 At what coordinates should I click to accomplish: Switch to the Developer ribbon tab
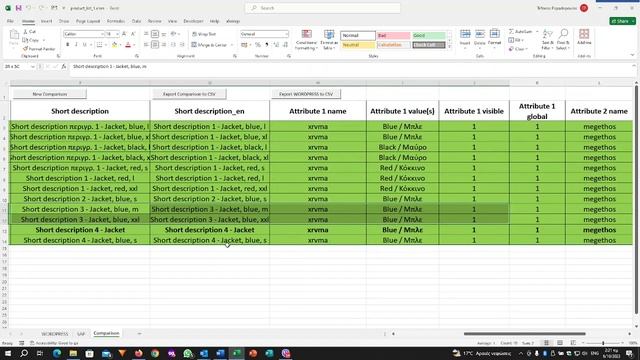point(193,21)
